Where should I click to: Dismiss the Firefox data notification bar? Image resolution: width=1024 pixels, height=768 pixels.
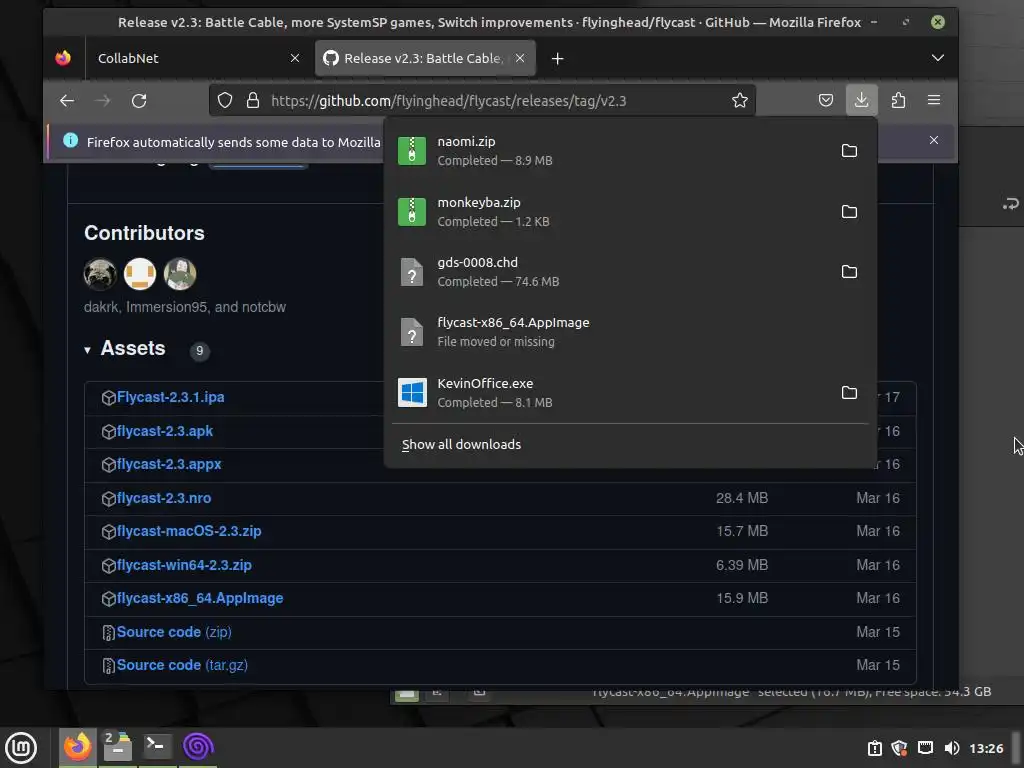(x=934, y=140)
